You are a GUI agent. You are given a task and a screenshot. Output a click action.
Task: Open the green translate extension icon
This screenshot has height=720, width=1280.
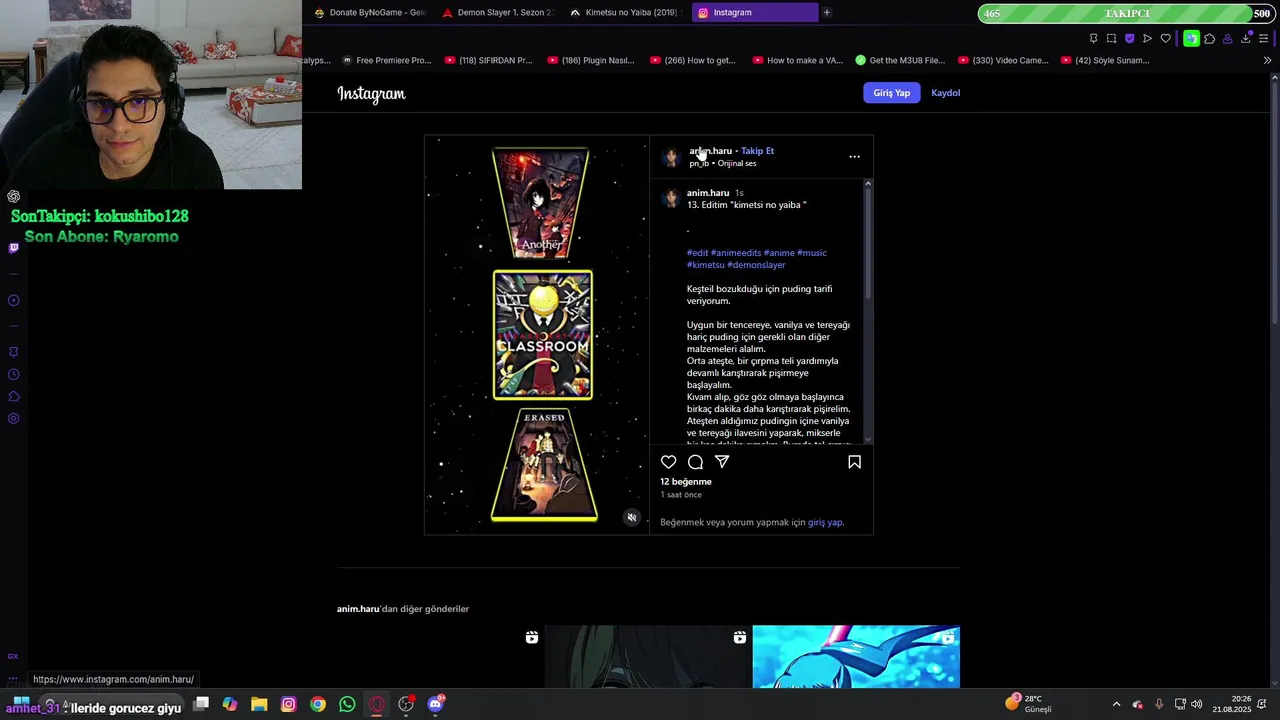(1191, 39)
